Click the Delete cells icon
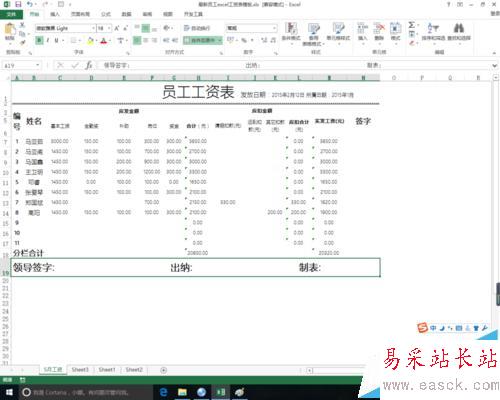This screenshot has width=500, height=400. click(379, 28)
